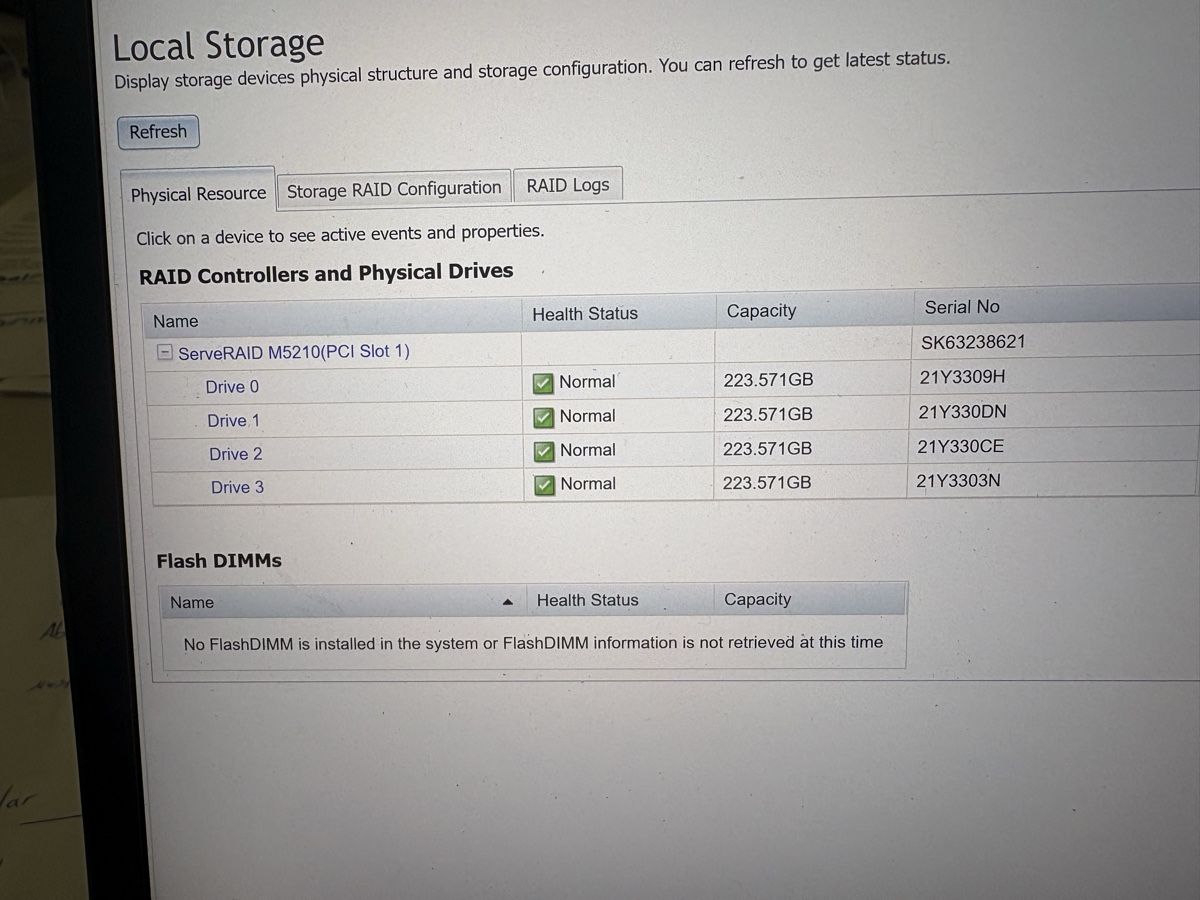Viewport: 1200px width, 900px height.
Task: Click the 223.571GB capacity of Drive 2
Action: point(768,448)
